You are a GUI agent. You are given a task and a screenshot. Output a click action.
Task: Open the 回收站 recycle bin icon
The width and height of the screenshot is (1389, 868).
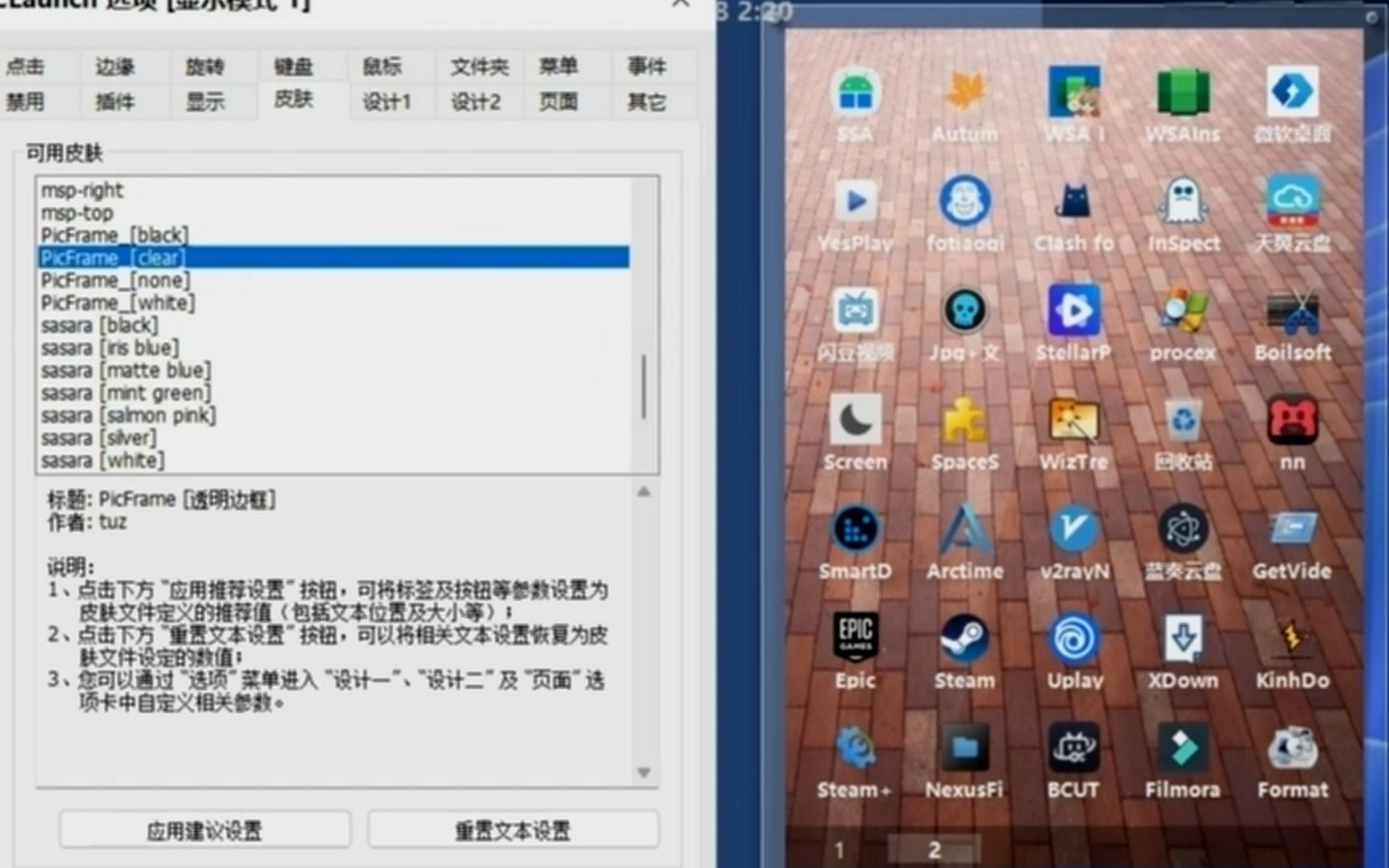point(1183,419)
